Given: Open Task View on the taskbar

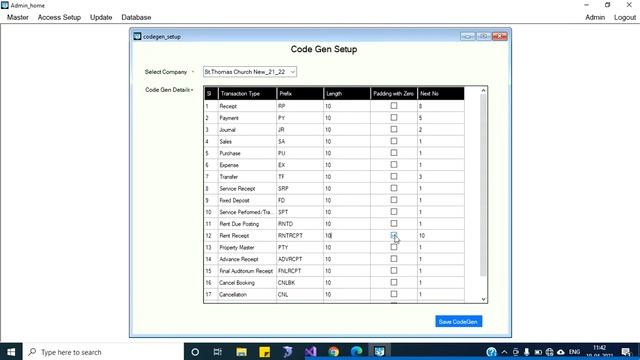Looking at the screenshot, I should 218,352.
